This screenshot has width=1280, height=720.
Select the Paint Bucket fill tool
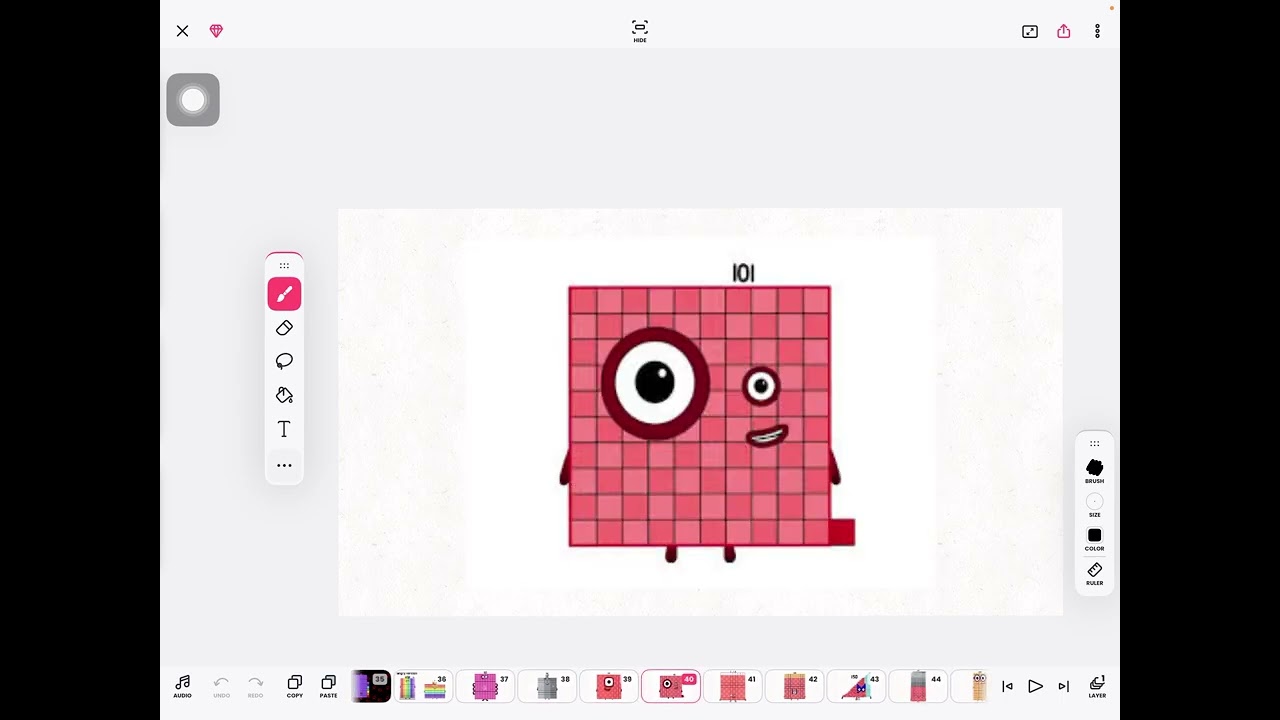click(x=284, y=395)
